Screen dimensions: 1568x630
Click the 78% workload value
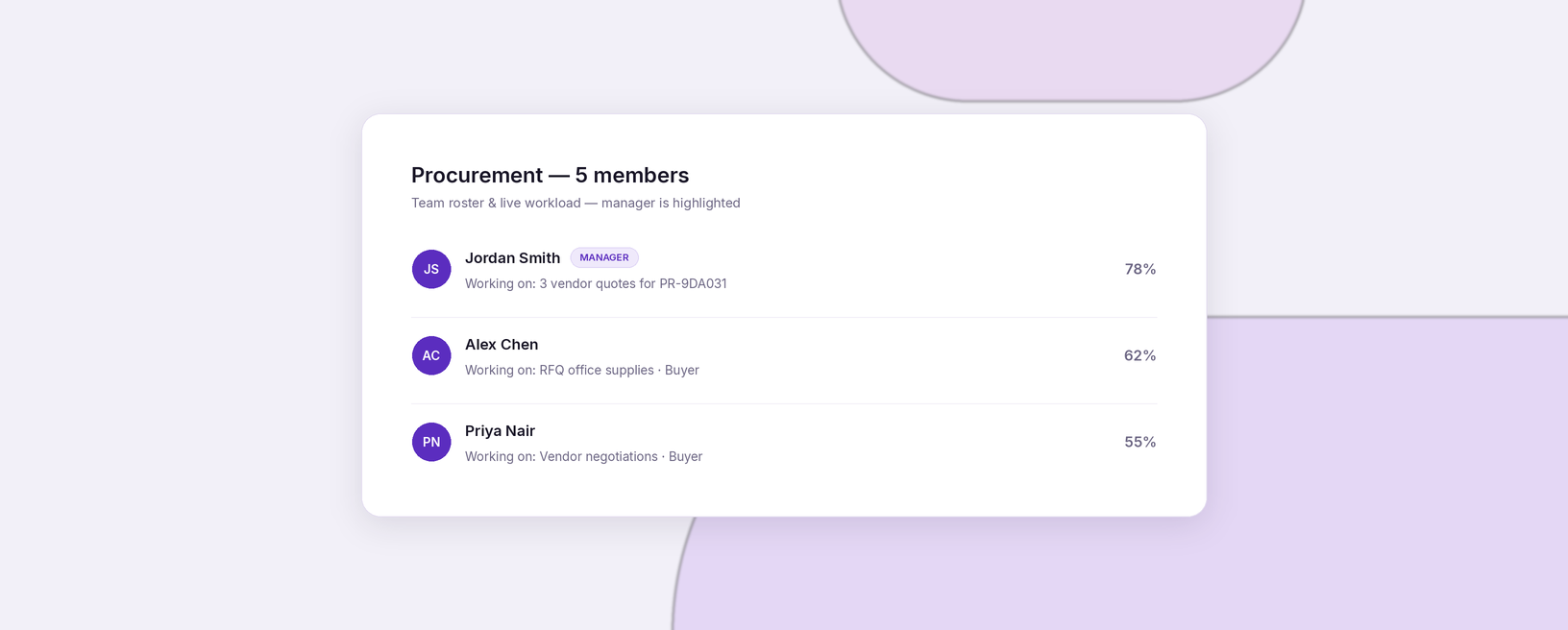point(1140,269)
